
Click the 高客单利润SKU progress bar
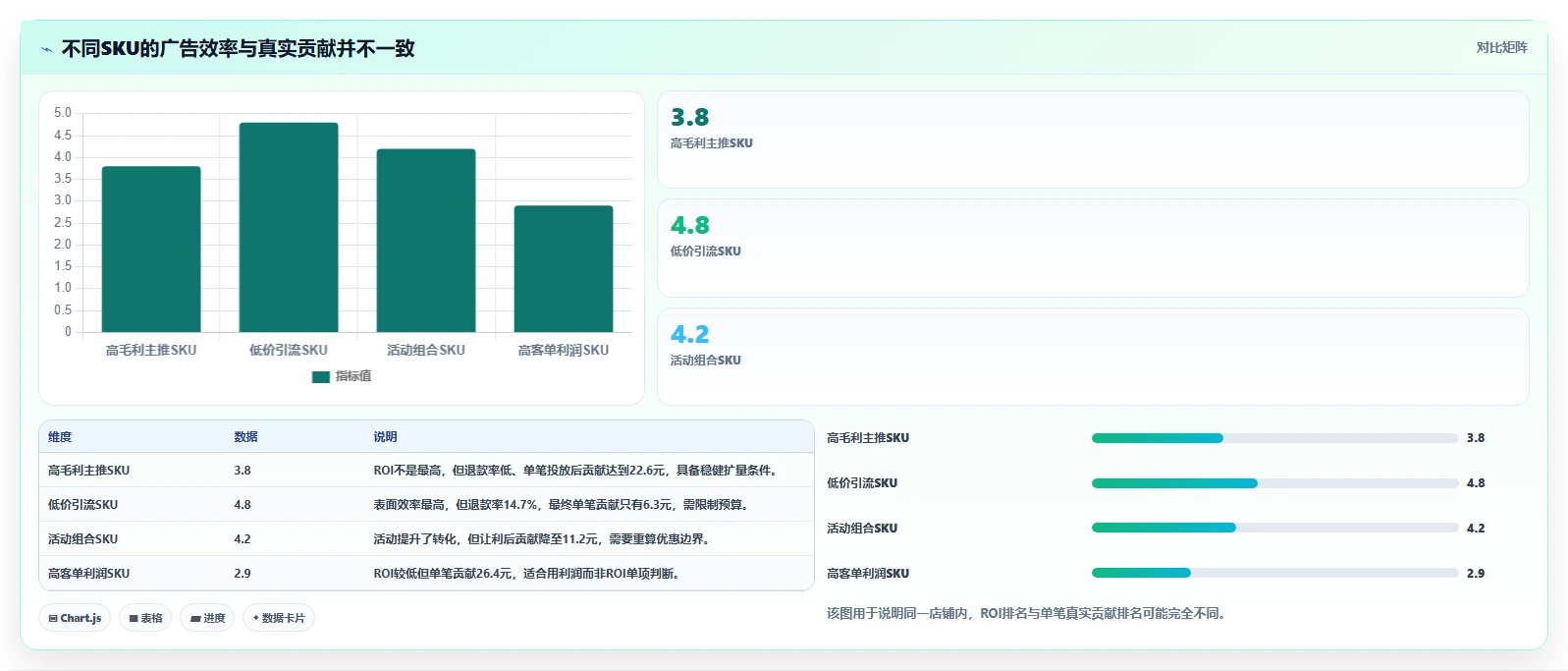(1274, 573)
